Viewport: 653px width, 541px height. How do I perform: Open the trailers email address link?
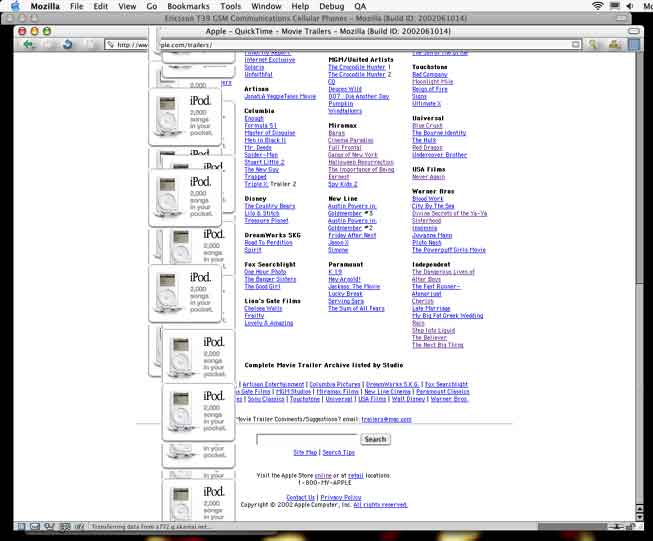click(386, 419)
